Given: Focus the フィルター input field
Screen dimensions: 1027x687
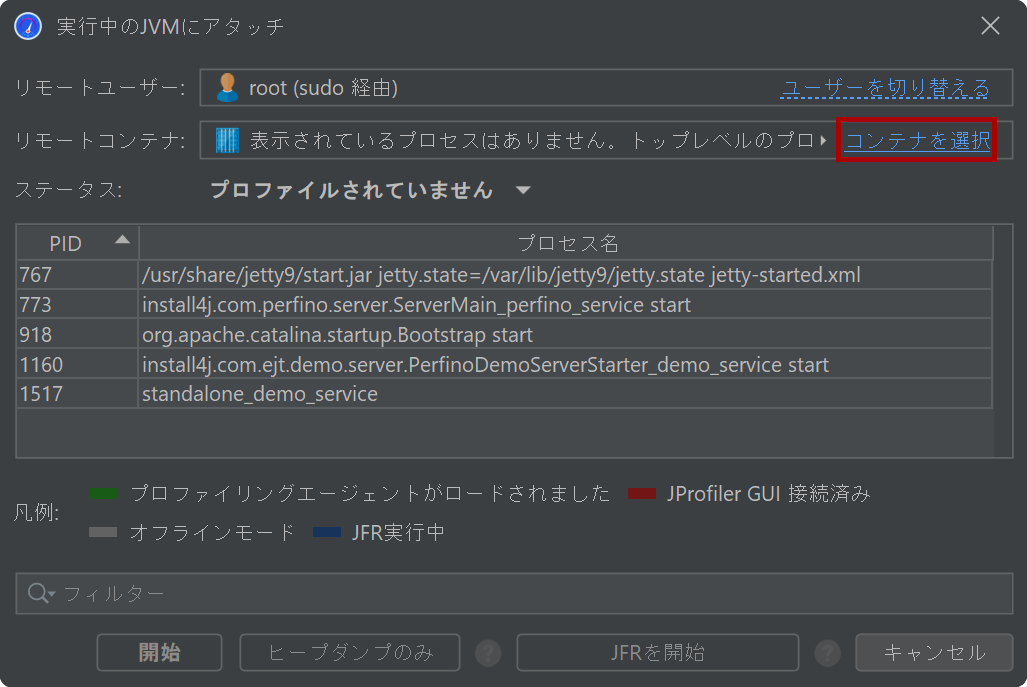Looking at the screenshot, I should 514,593.
